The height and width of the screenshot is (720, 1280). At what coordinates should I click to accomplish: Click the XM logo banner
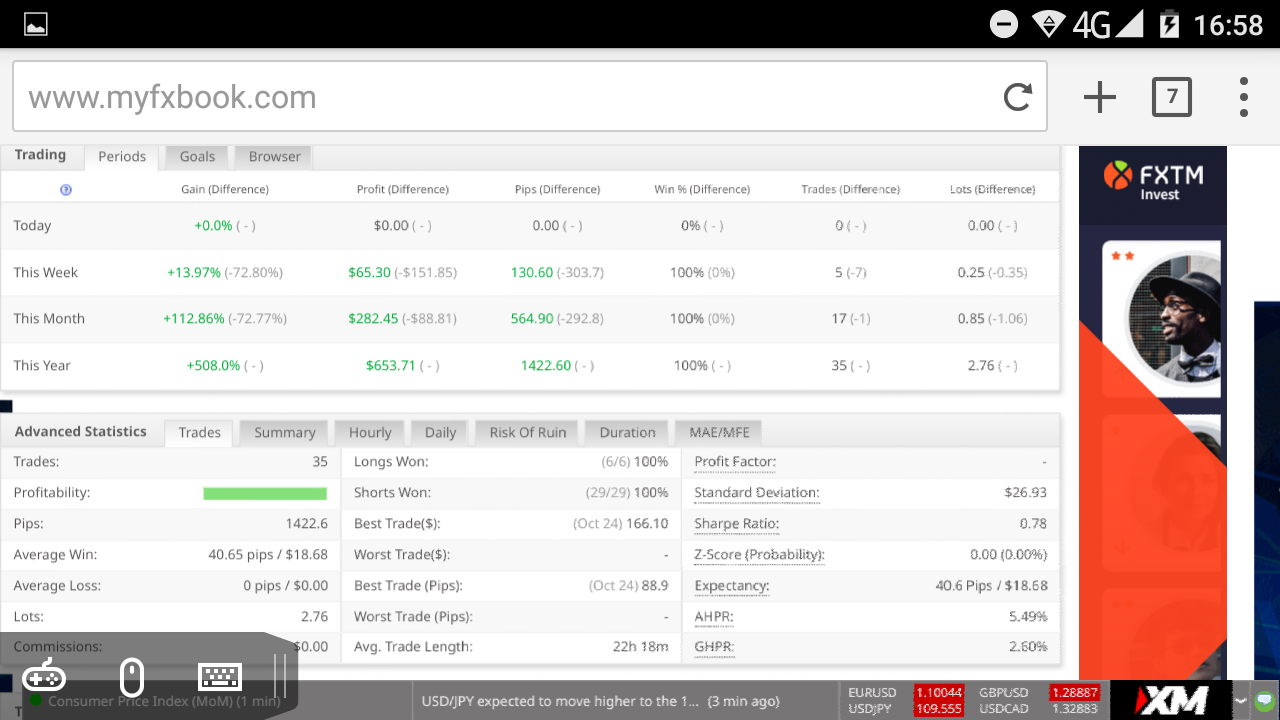(1173, 700)
